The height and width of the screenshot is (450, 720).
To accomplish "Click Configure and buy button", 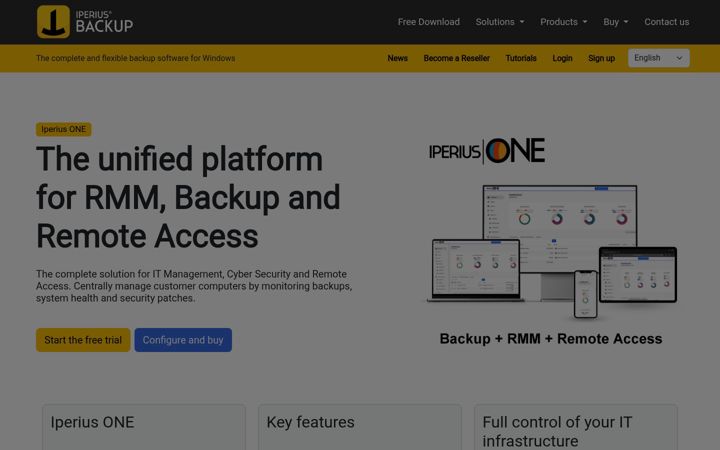I will click(183, 340).
